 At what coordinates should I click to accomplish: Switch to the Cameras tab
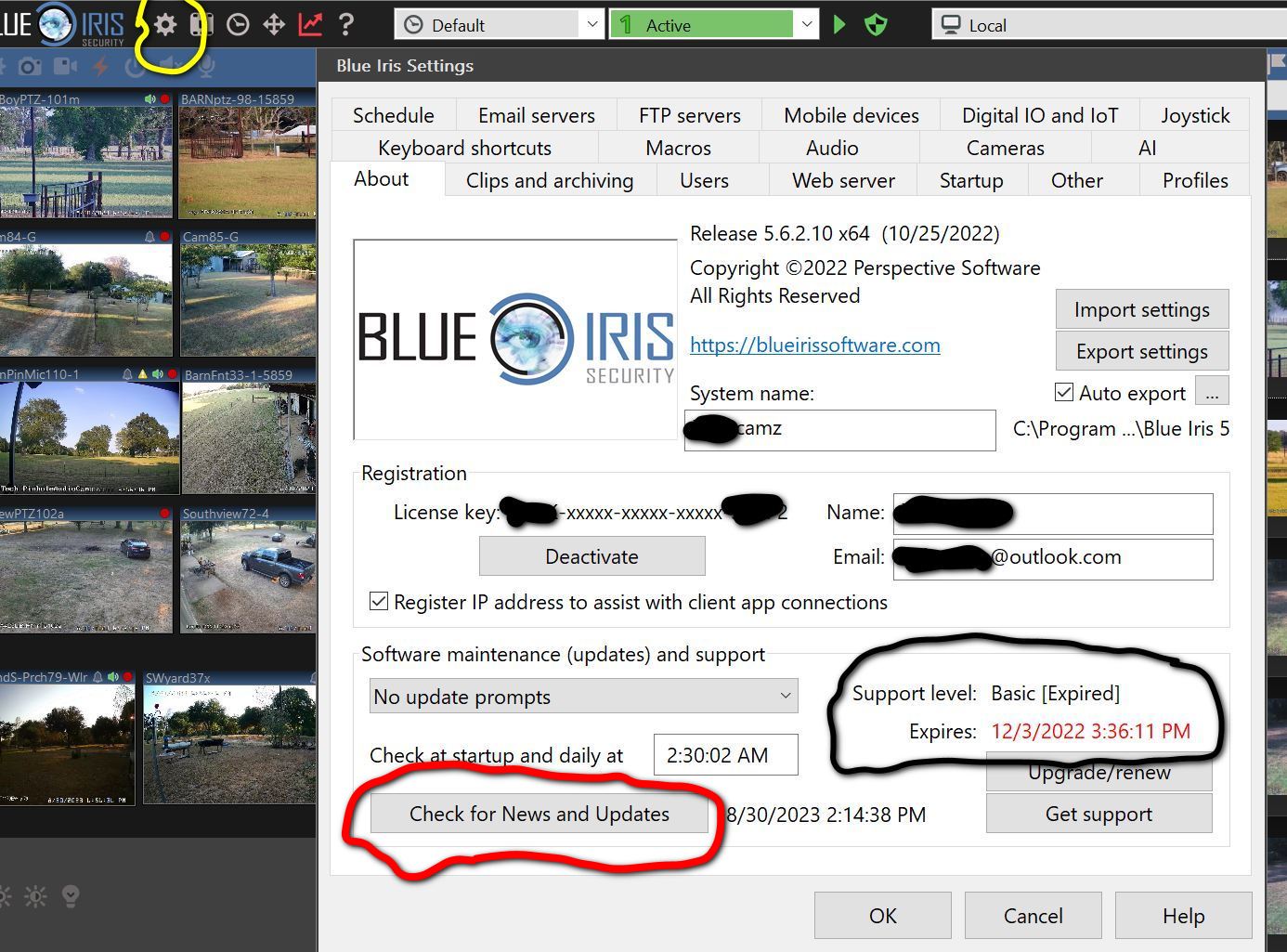(1006, 148)
